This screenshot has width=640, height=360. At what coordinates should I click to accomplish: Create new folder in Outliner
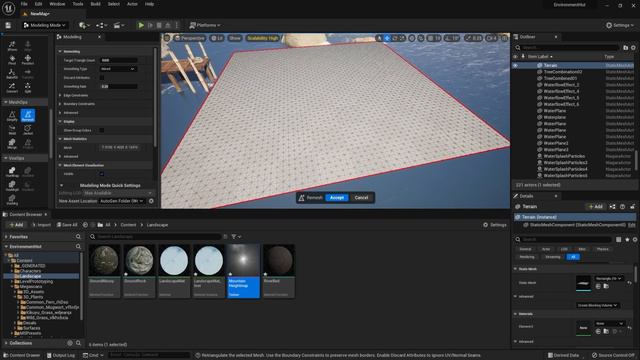625,48
